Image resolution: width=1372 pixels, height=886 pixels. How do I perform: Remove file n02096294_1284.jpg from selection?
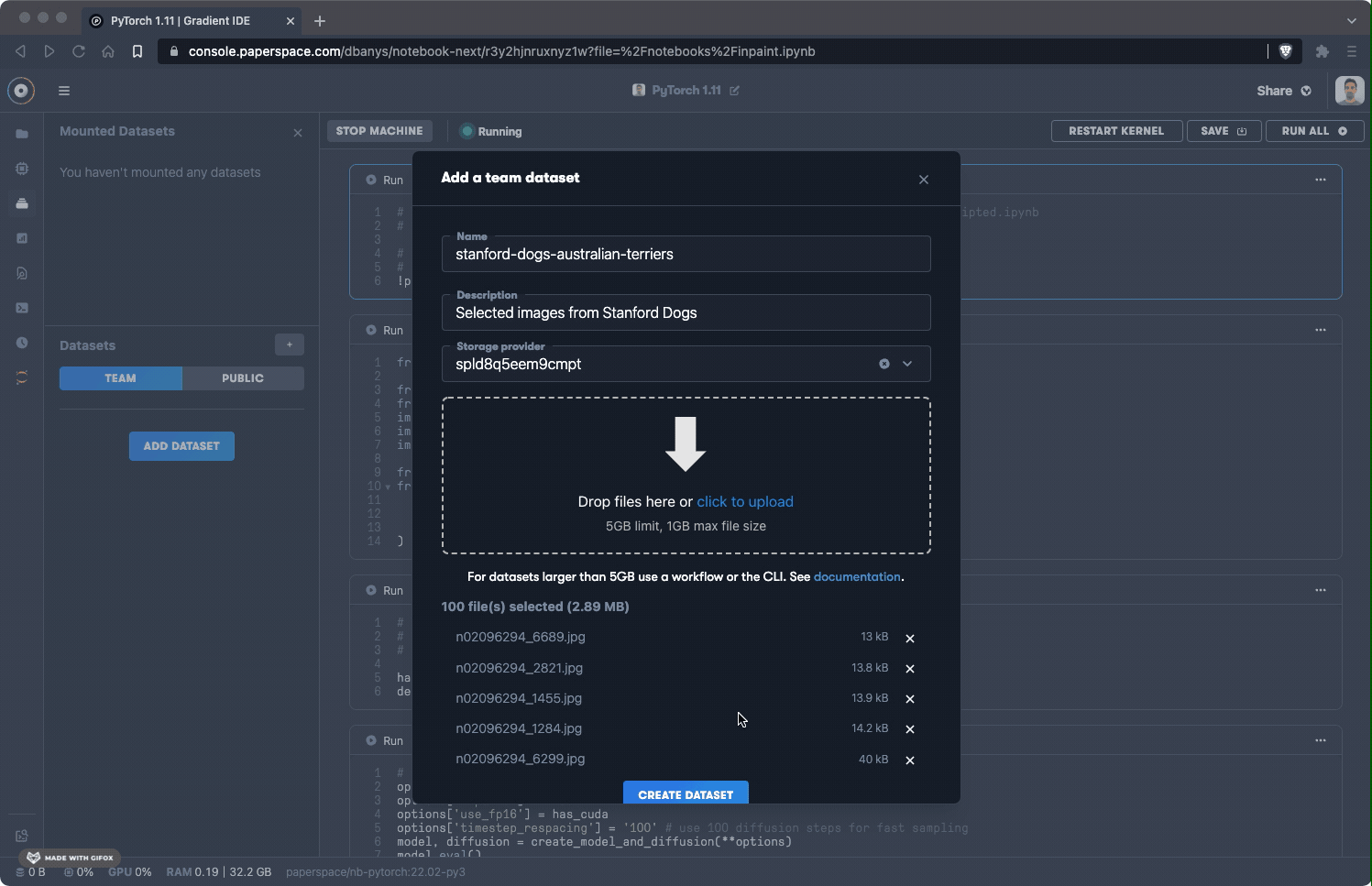(910, 729)
